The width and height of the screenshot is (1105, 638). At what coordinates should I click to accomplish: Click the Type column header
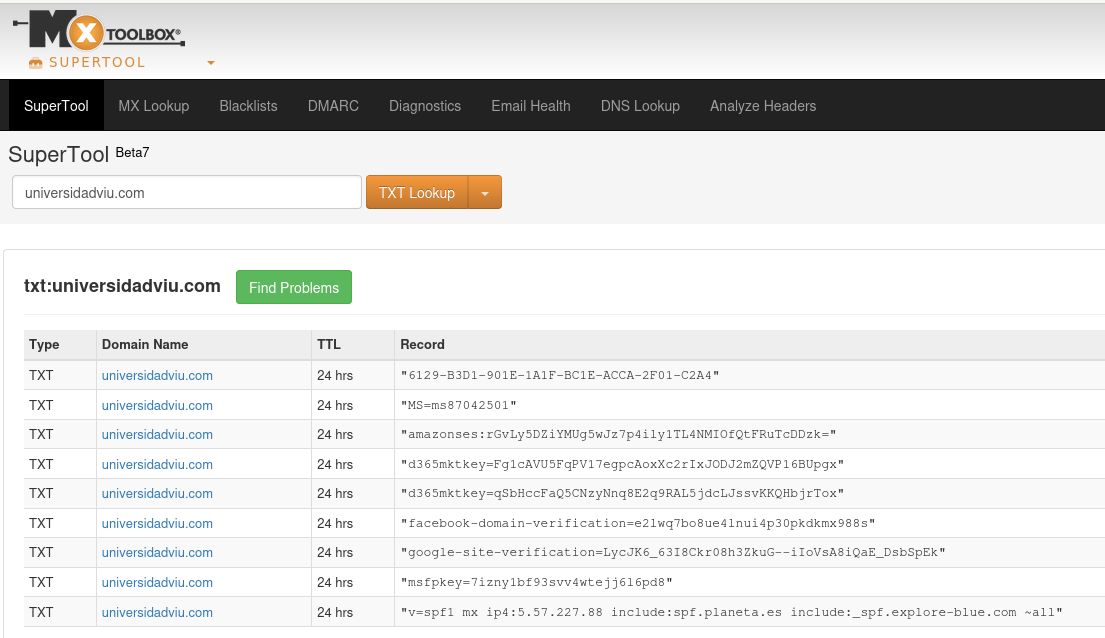[x=44, y=344]
